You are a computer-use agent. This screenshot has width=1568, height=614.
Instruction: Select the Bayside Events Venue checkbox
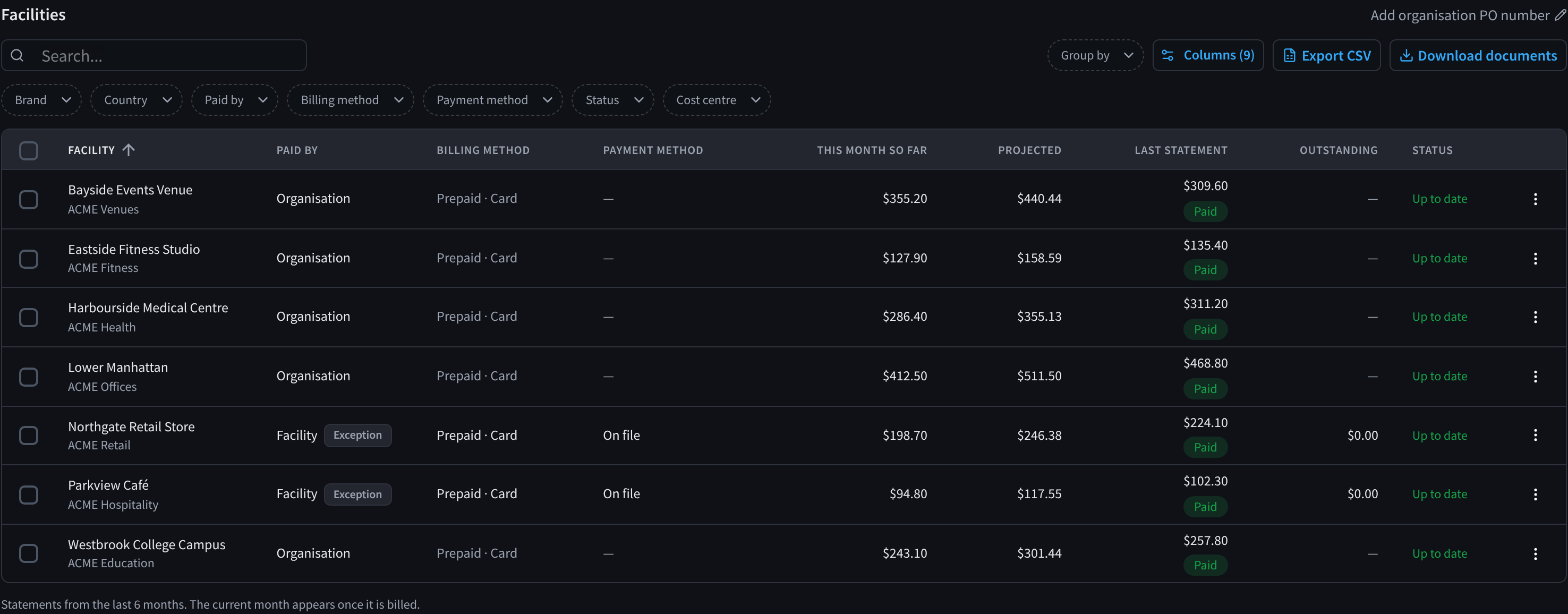(x=29, y=200)
